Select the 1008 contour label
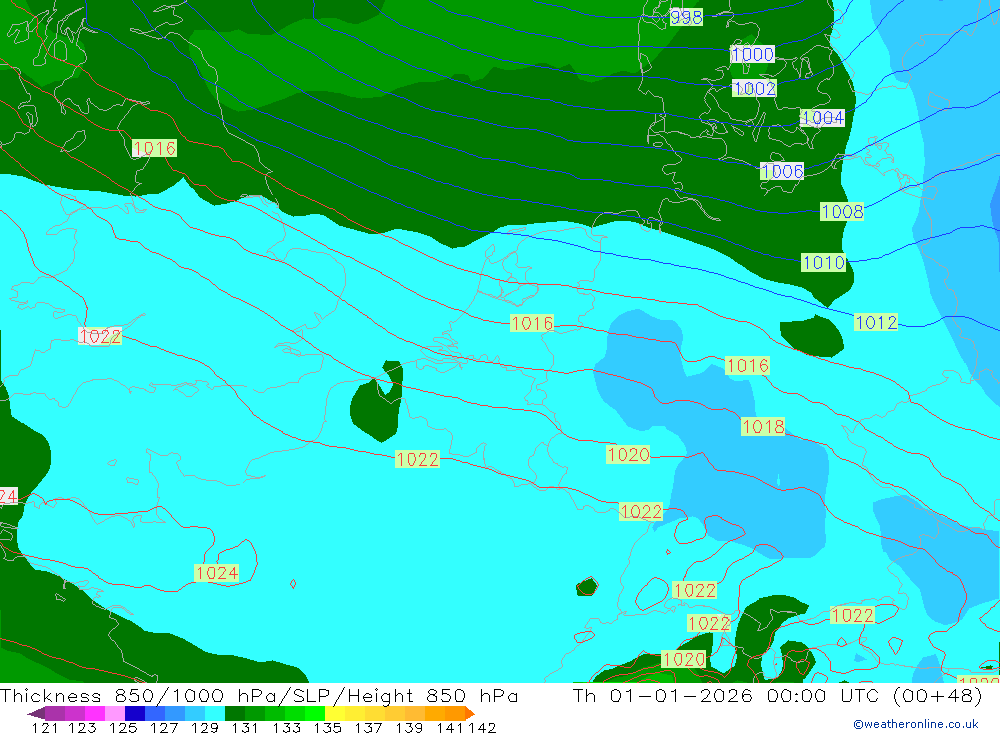Image resolution: width=1000 pixels, height=733 pixels. pos(842,211)
